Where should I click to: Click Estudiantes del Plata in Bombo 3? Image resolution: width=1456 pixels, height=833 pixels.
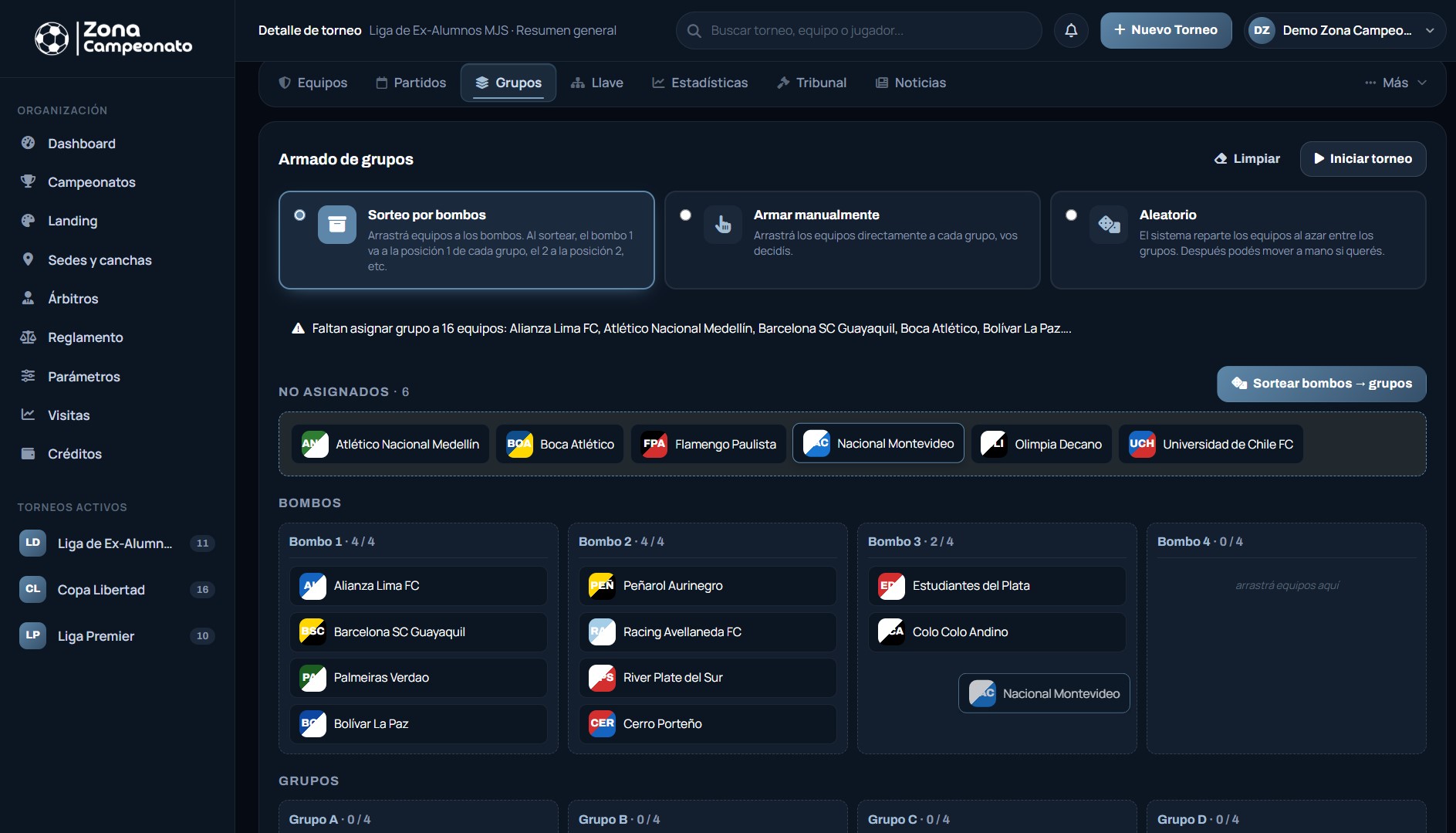click(997, 585)
